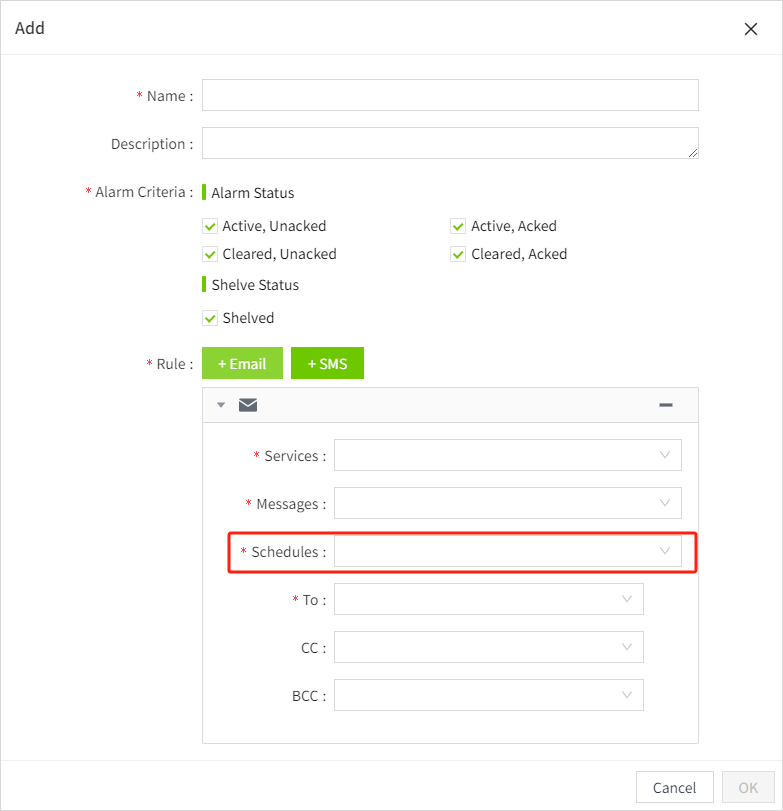Open the Schedules dropdown
Screen dimensions: 783x811
[507, 551]
